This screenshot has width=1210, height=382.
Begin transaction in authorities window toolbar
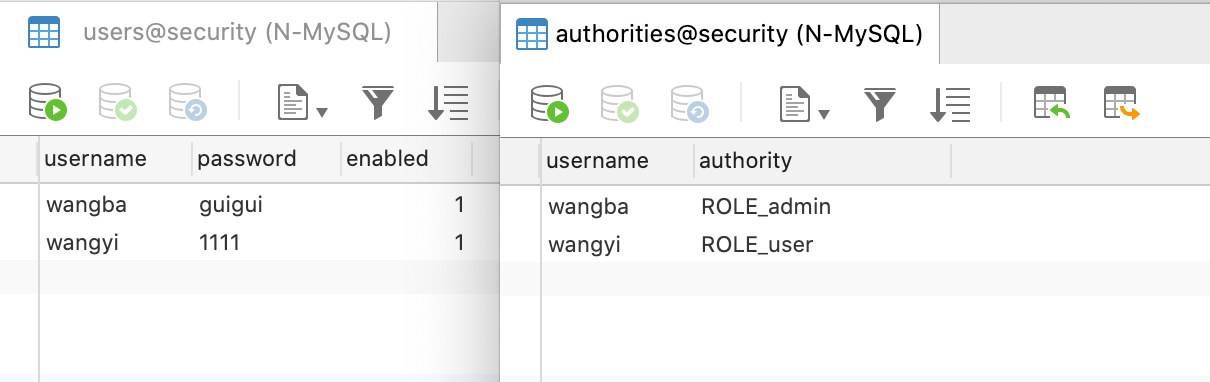click(x=549, y=103)
